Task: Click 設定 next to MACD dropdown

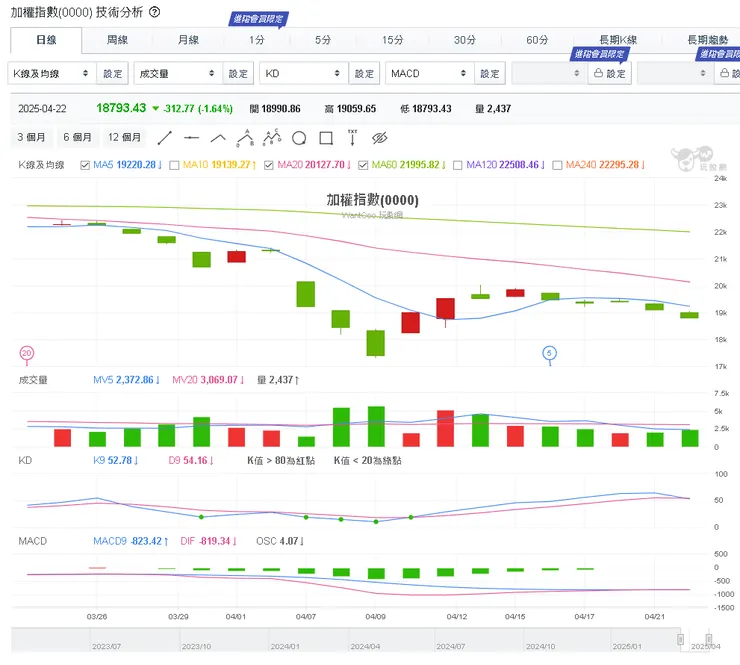Action: pyautogui.click(x=490, y=74)
